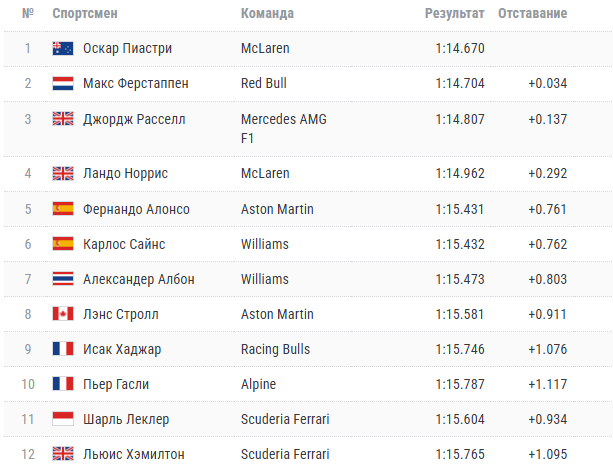Click the Команда column header
Screen dimensions: 613x471
click(267, 13)
